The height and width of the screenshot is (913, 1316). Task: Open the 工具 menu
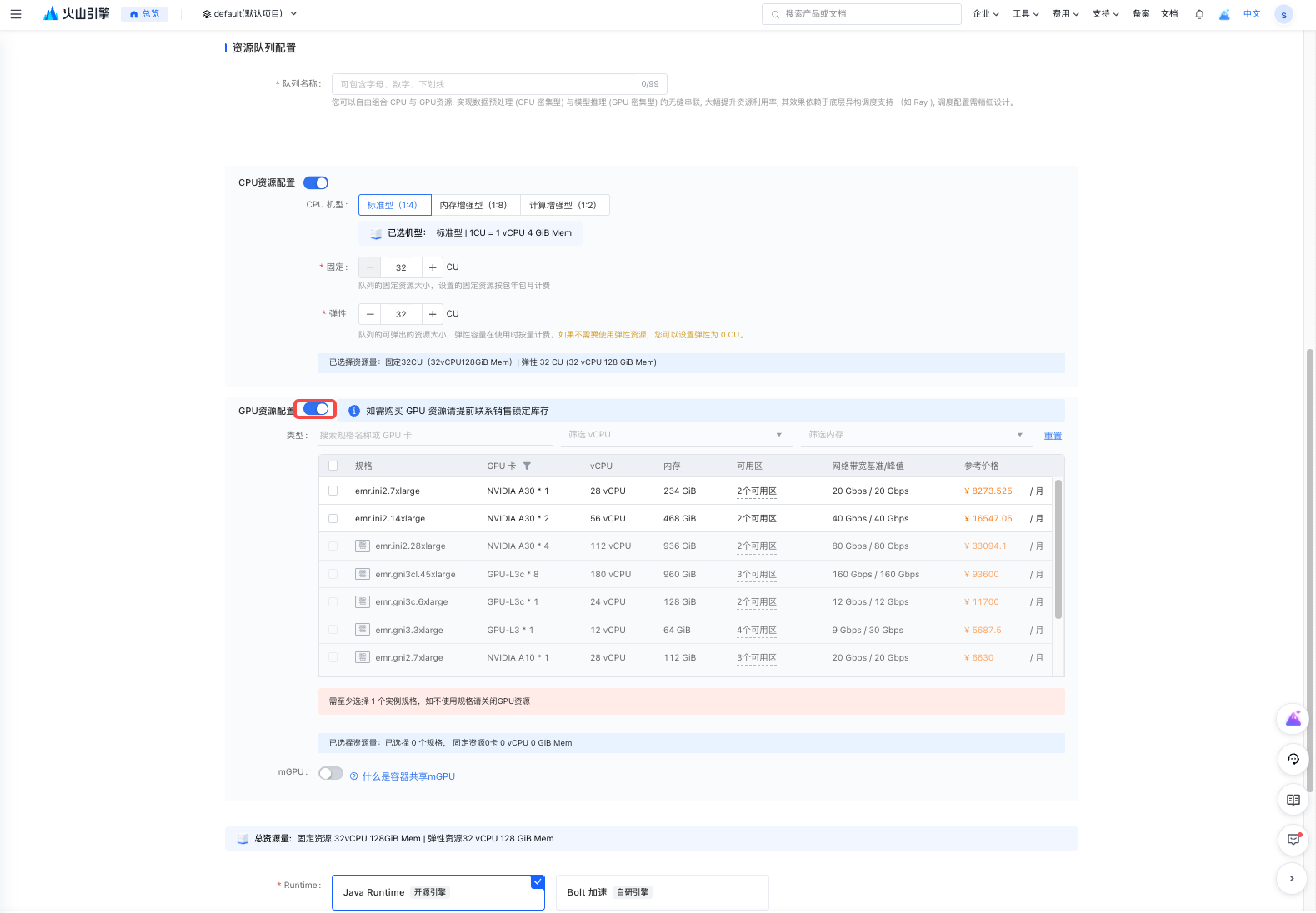1025,14
